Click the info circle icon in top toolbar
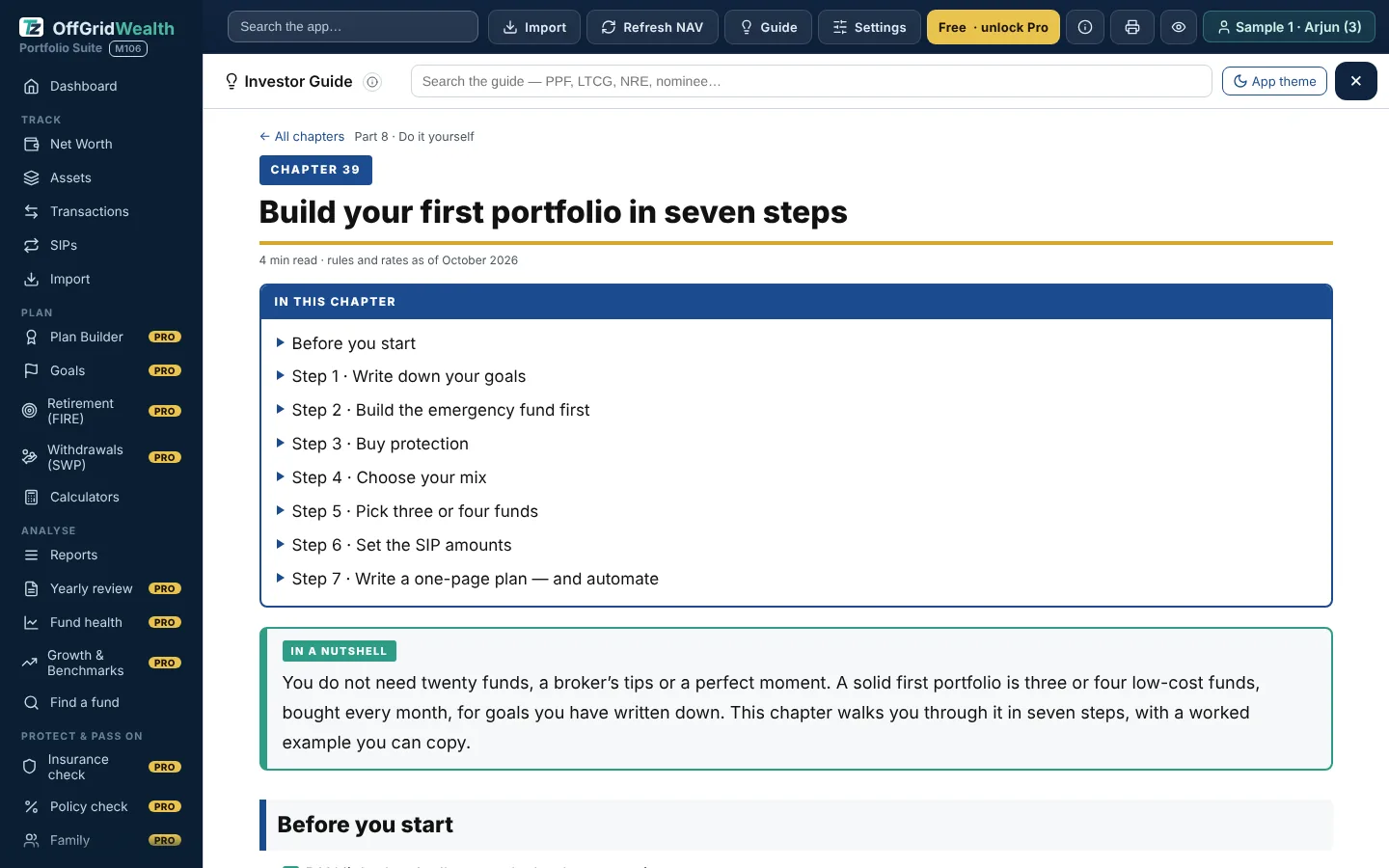This screenshot has width=1389, height=868. pos(1085,27)
